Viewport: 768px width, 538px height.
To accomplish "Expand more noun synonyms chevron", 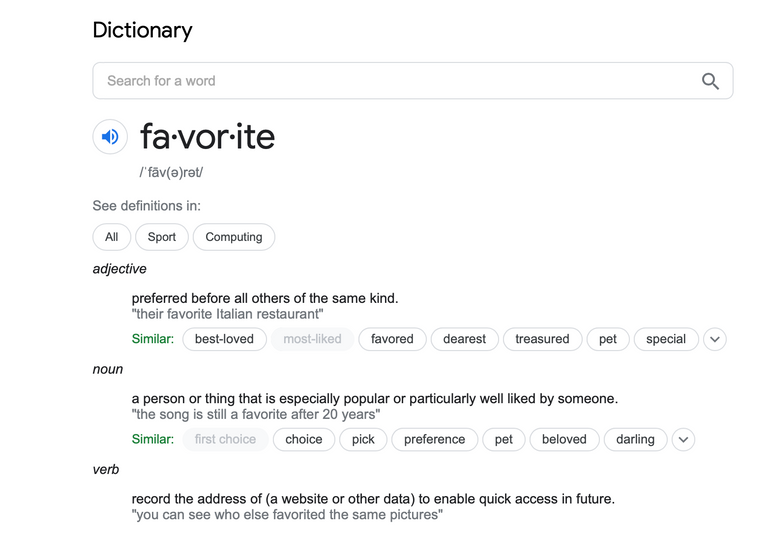I will [x=683, y=440].
